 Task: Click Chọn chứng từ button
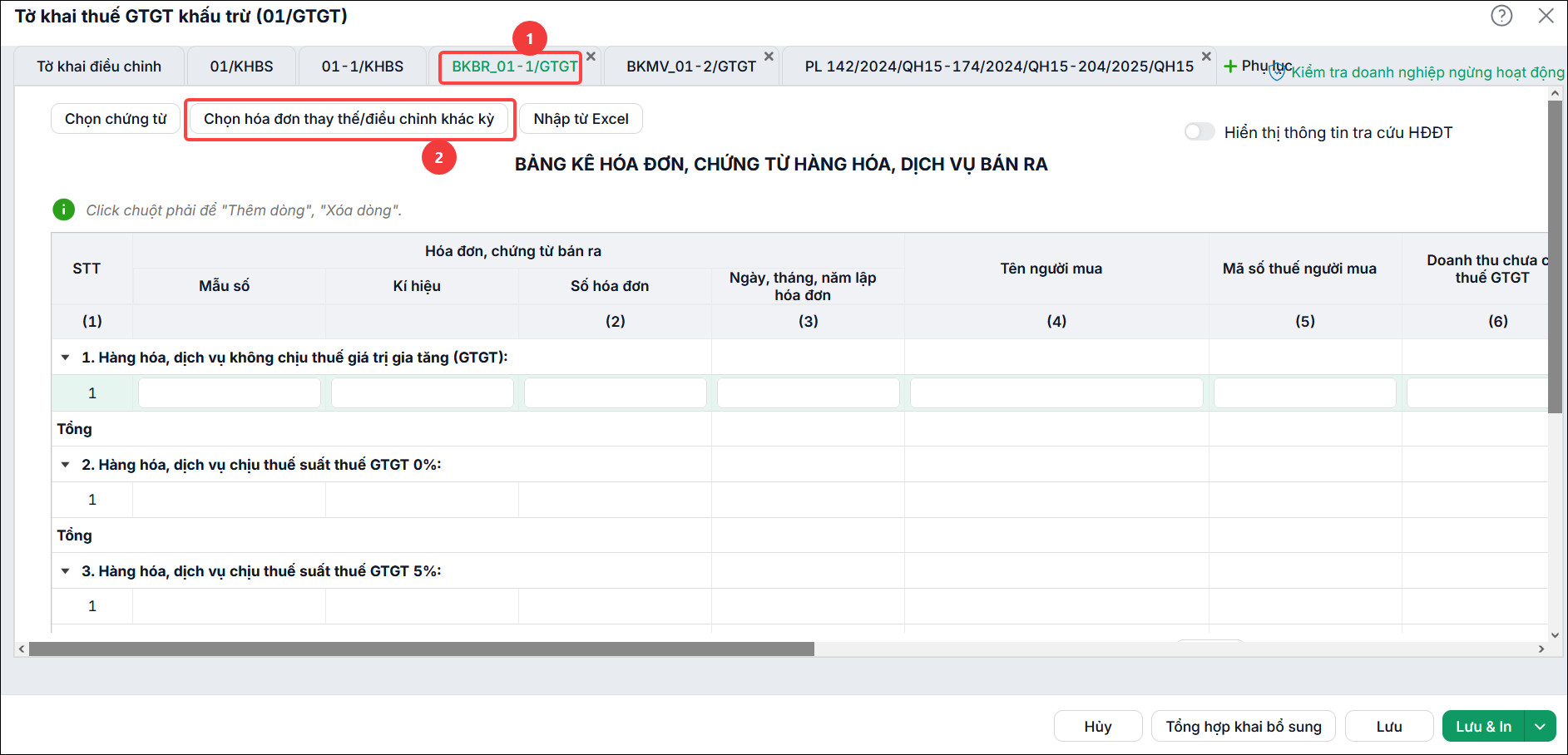116,119
